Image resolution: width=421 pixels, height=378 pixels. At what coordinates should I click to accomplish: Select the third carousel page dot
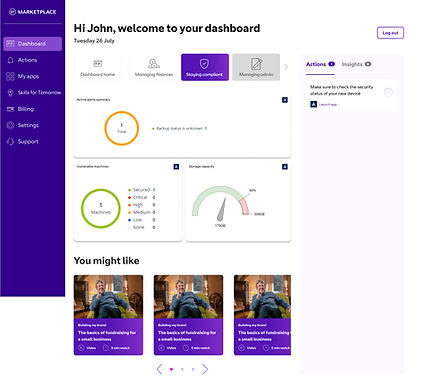click(x=193, y=369)
